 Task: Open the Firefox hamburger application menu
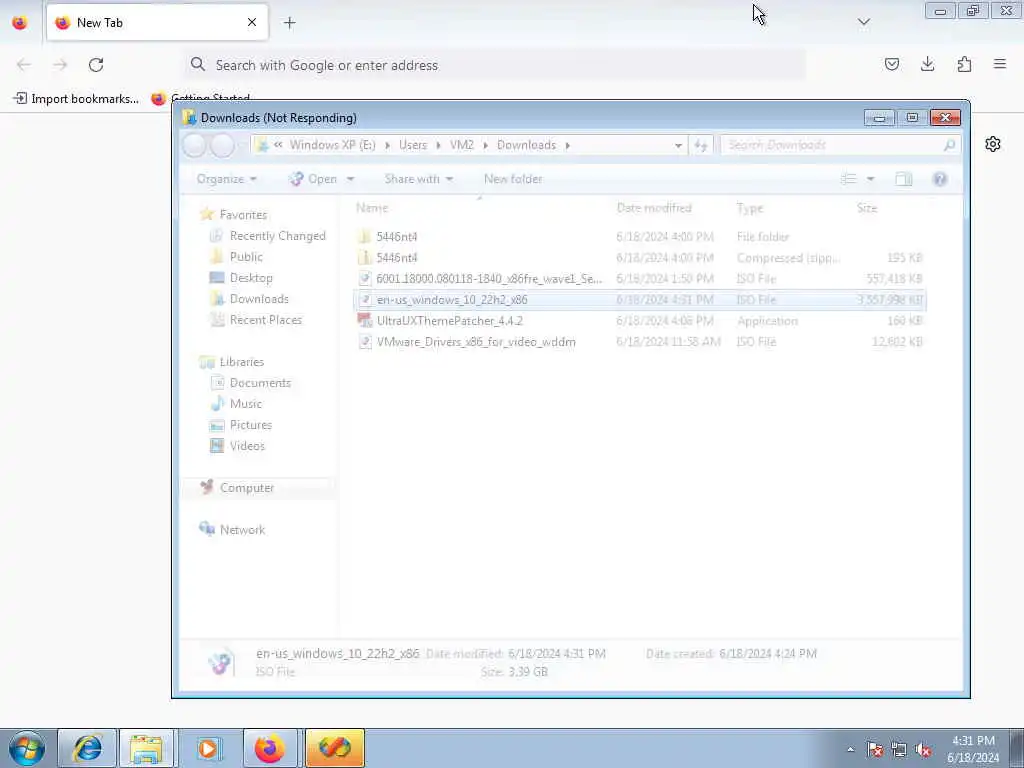coord(1000,64)
